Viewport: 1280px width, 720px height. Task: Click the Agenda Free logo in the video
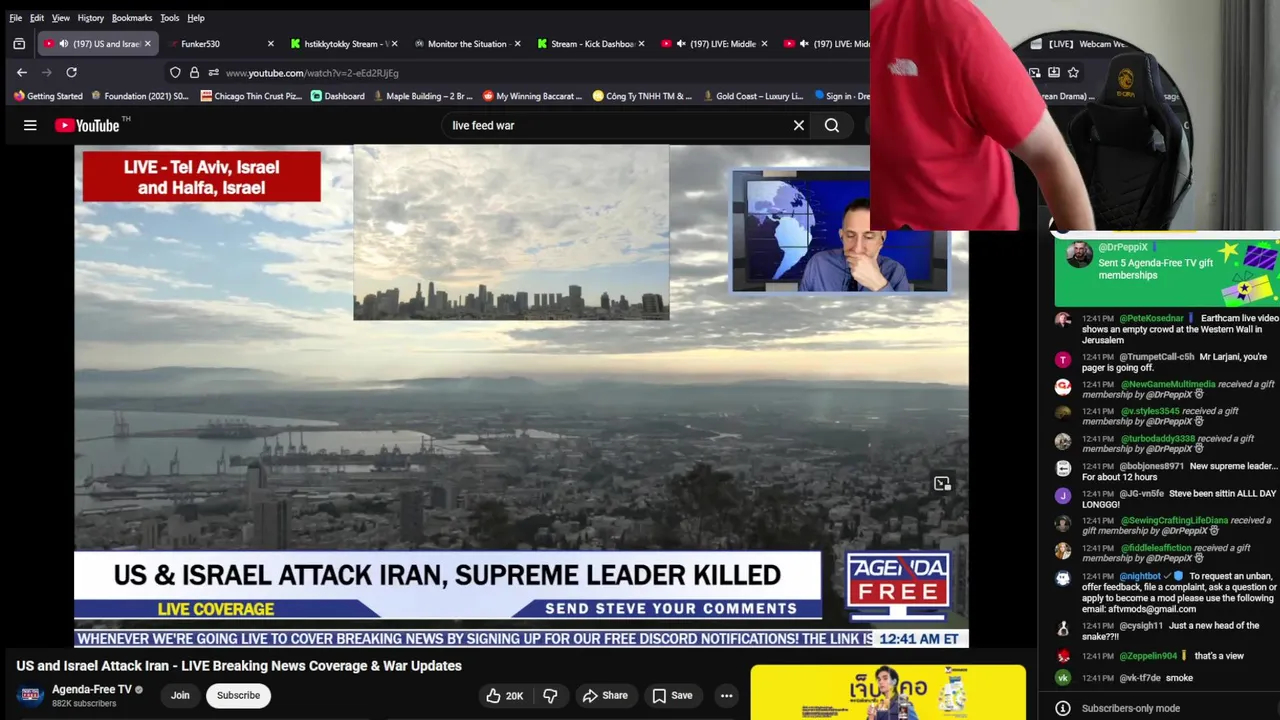898,585
